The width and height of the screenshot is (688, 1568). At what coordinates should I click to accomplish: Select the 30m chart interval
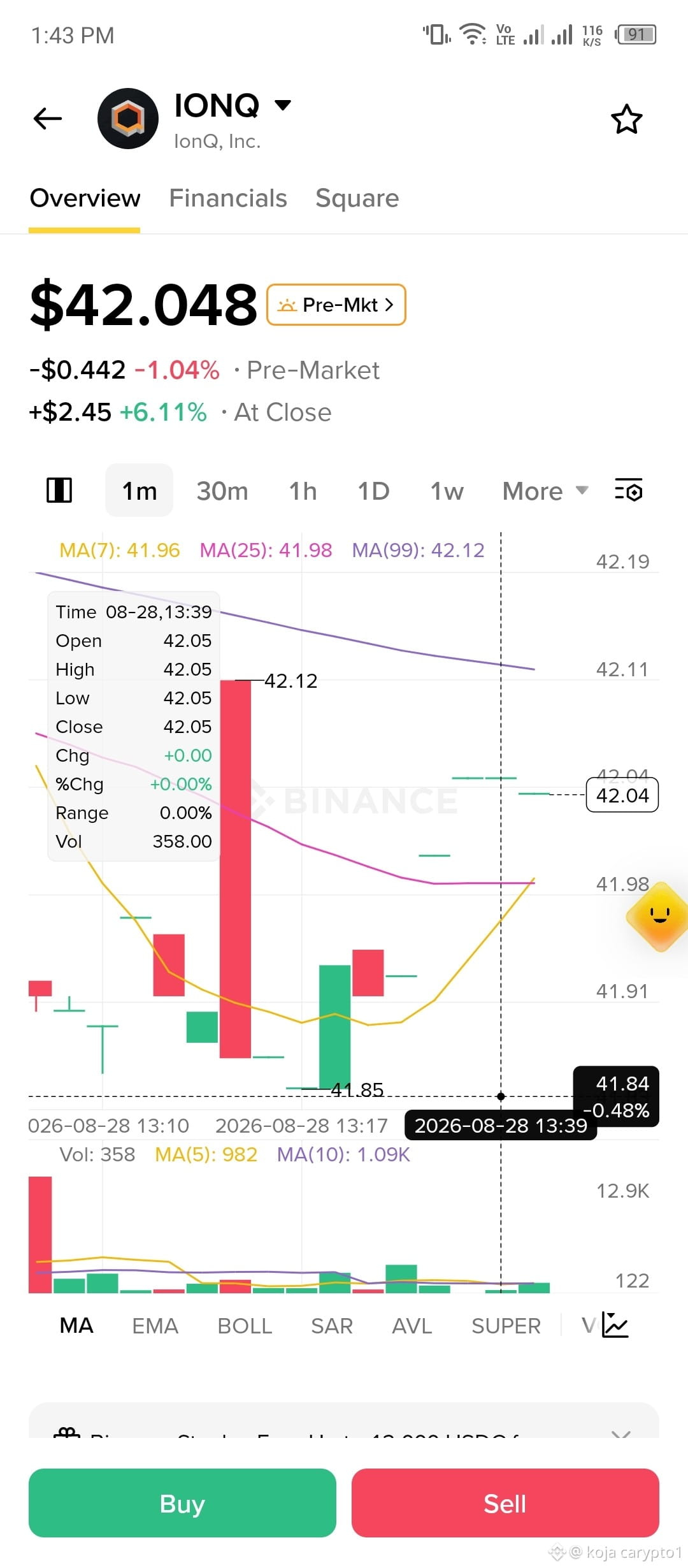coord(222,491)
